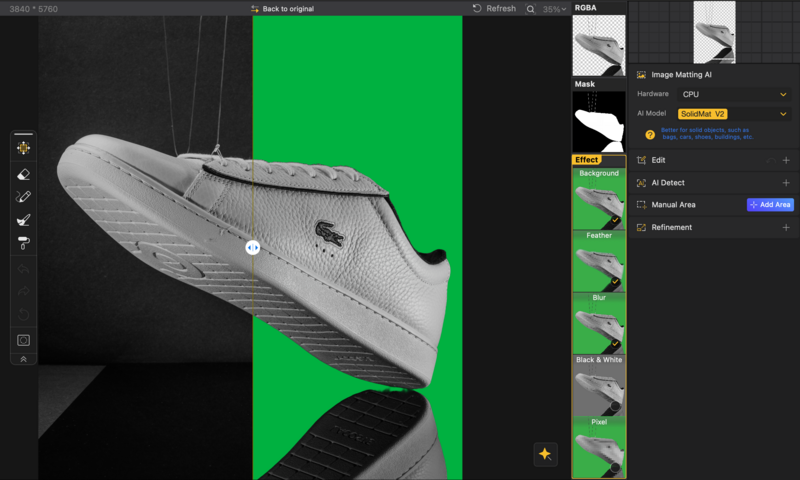
Task: Select the pencil drawing tool
Action: [23, 197]
